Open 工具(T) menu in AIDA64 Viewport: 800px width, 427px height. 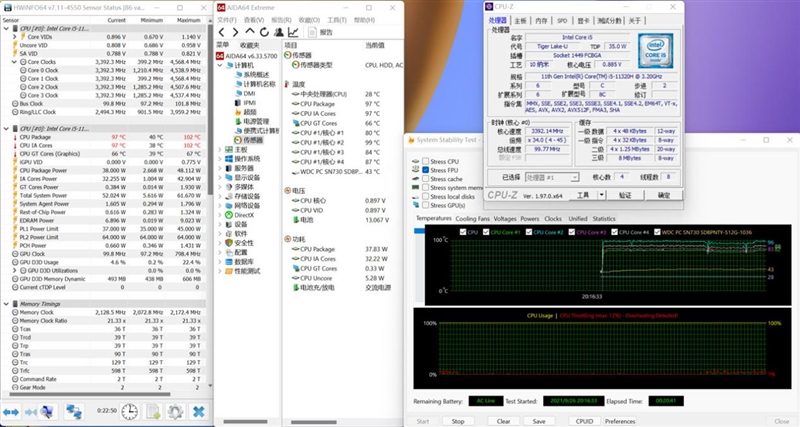337,20
